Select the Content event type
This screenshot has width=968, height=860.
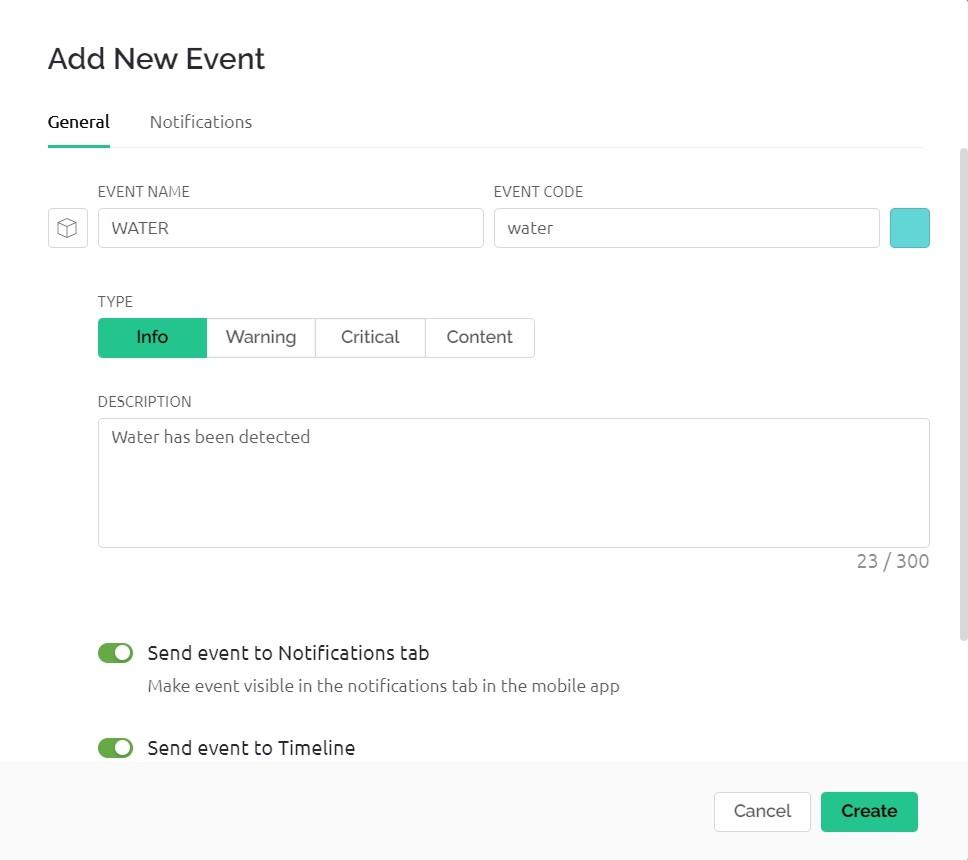point(480,337)
